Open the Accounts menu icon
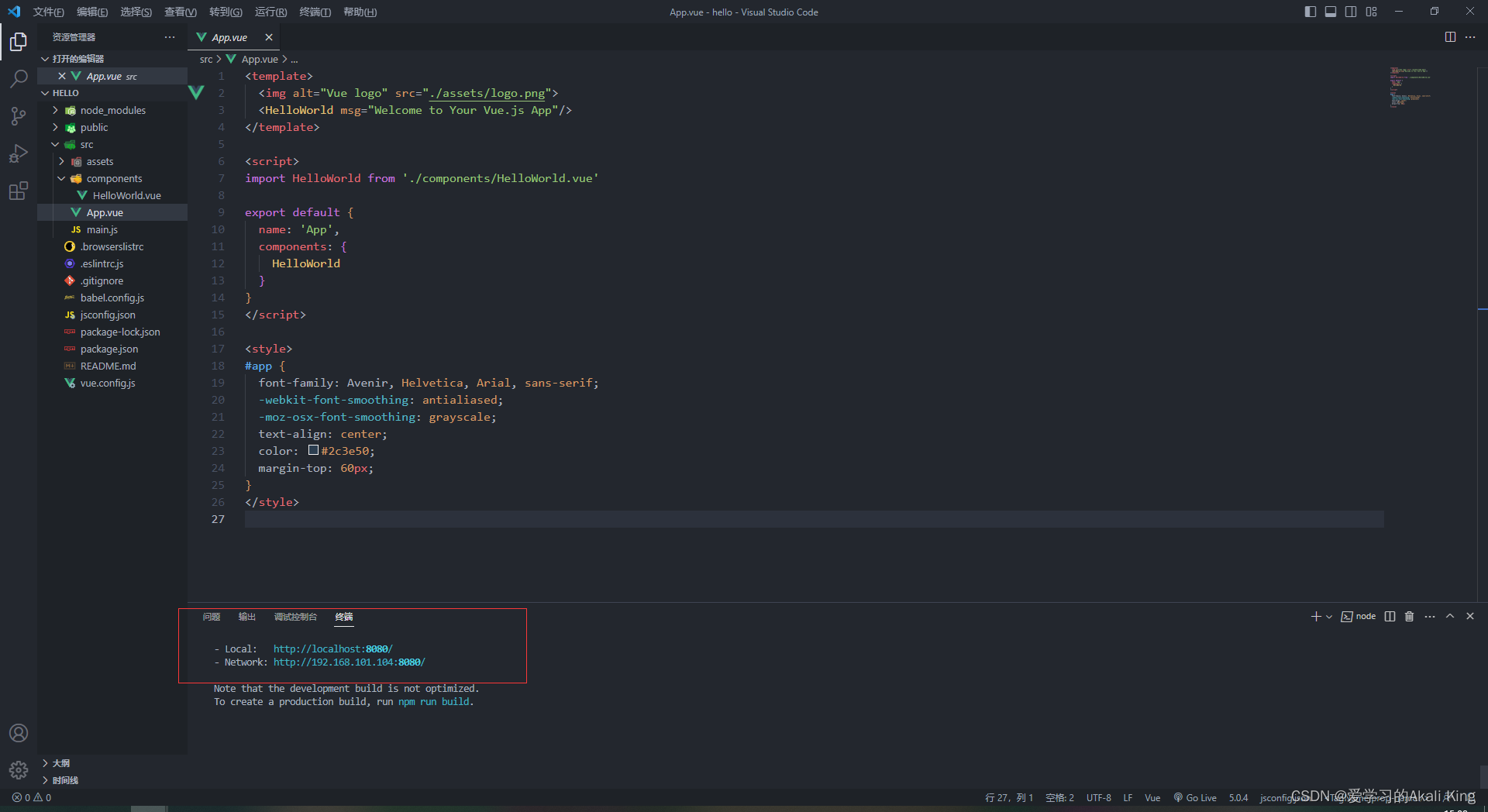1488x812 pixels. point(19,733)
